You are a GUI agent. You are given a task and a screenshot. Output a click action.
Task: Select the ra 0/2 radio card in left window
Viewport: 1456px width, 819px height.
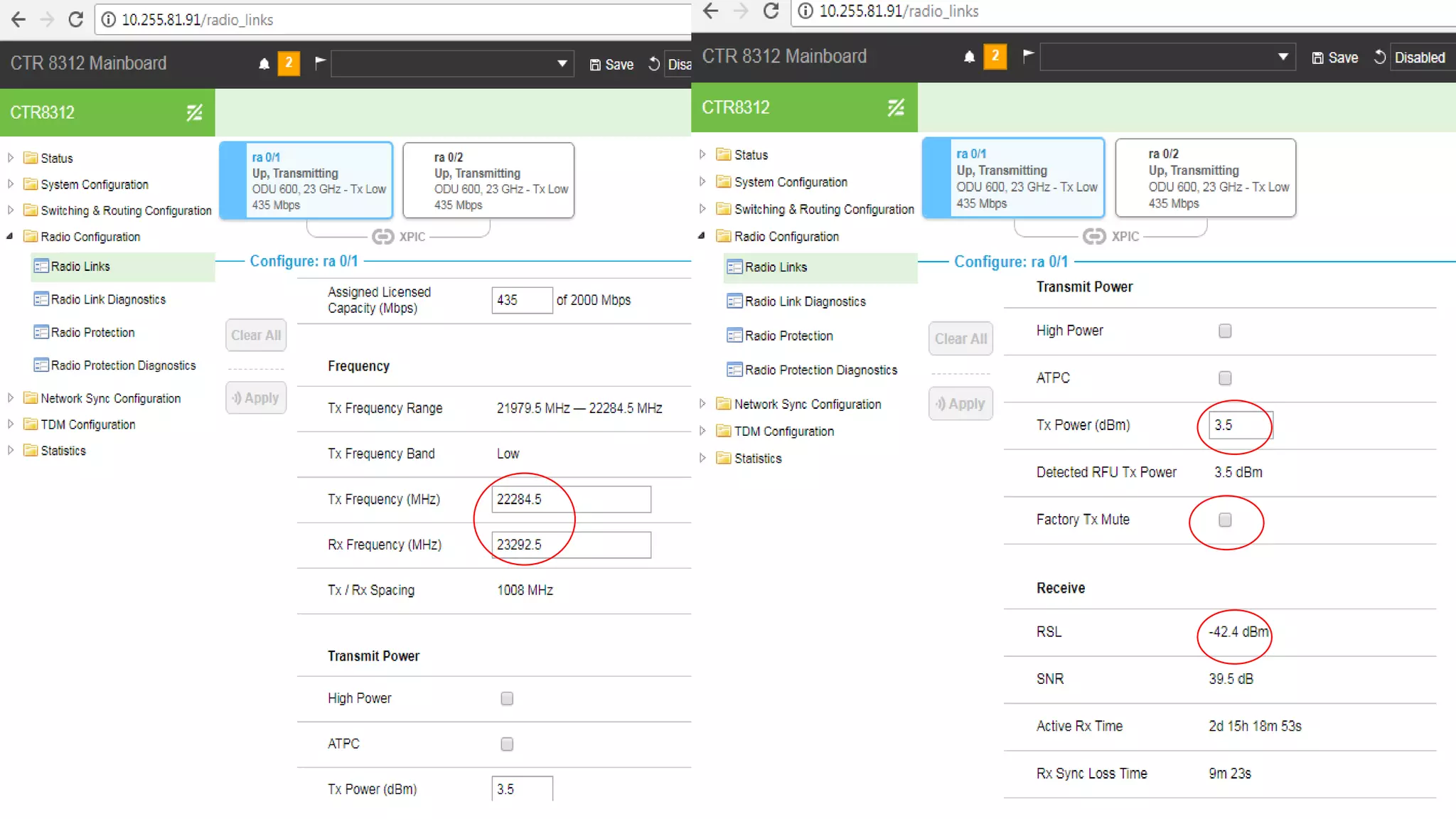[488, 181]
